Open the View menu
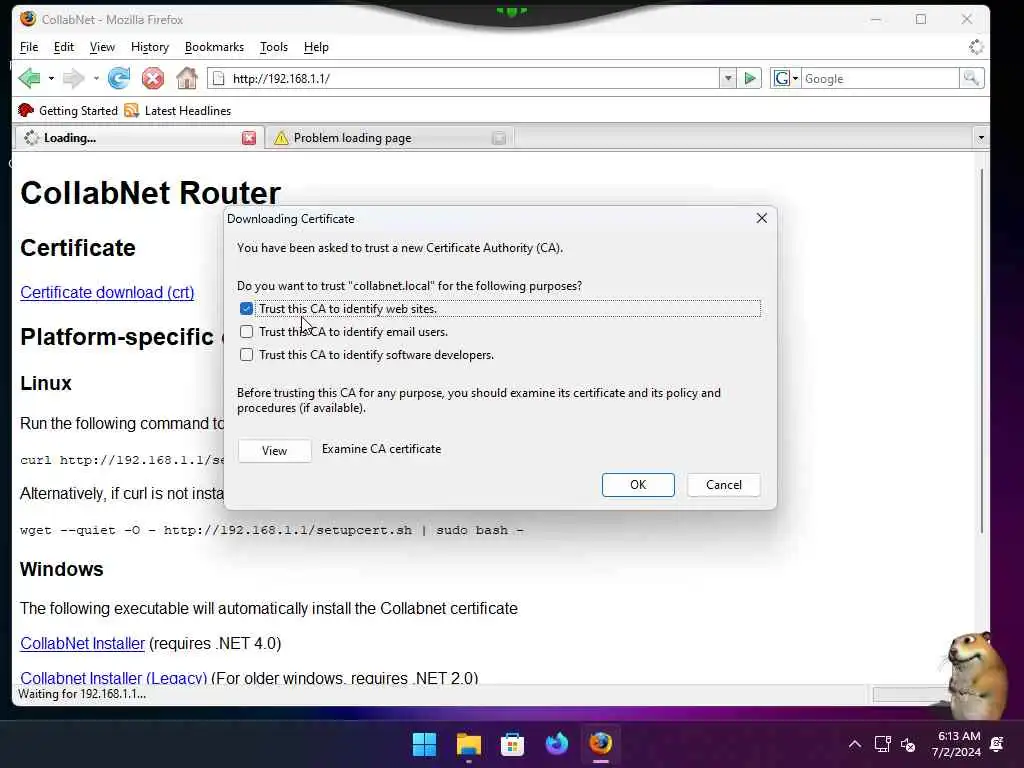This screenshot has height=768, width=1024. (102, 47)
